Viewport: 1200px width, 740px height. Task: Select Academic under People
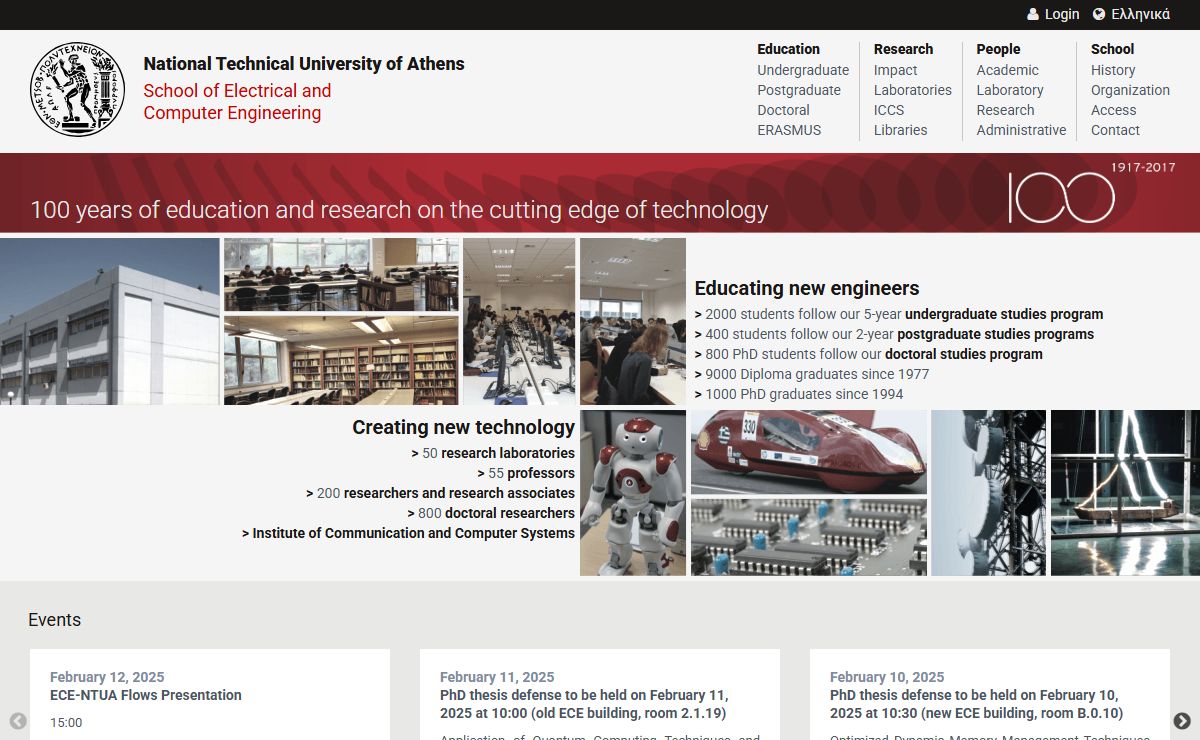pos(1007,70)
